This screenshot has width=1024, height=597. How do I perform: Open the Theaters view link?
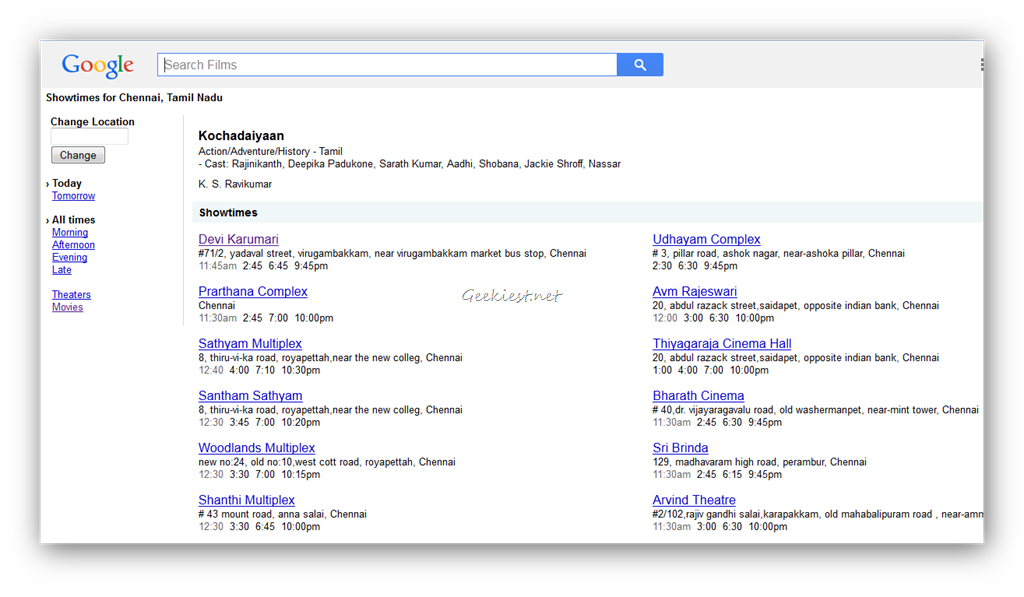click(x=71, y=295)
